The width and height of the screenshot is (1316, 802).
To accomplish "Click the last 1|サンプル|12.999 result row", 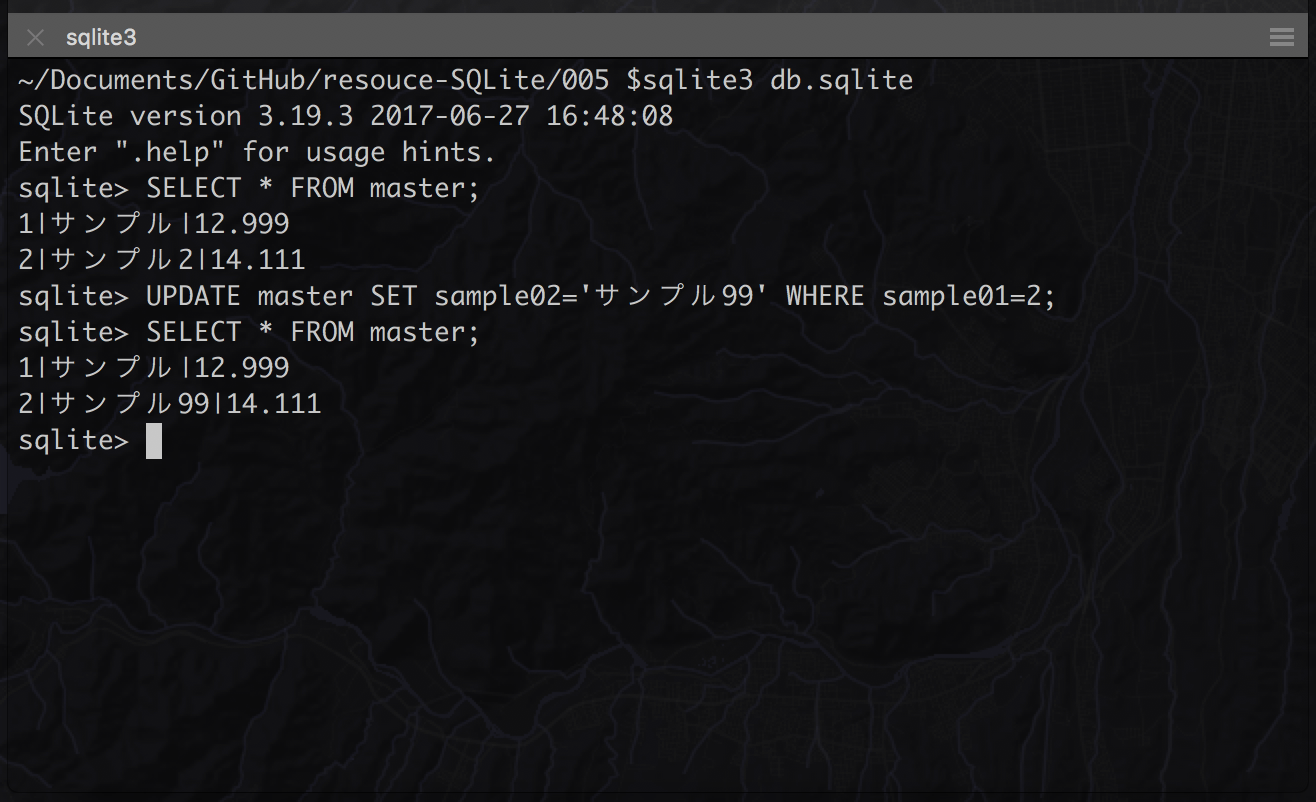I will 154,369.
